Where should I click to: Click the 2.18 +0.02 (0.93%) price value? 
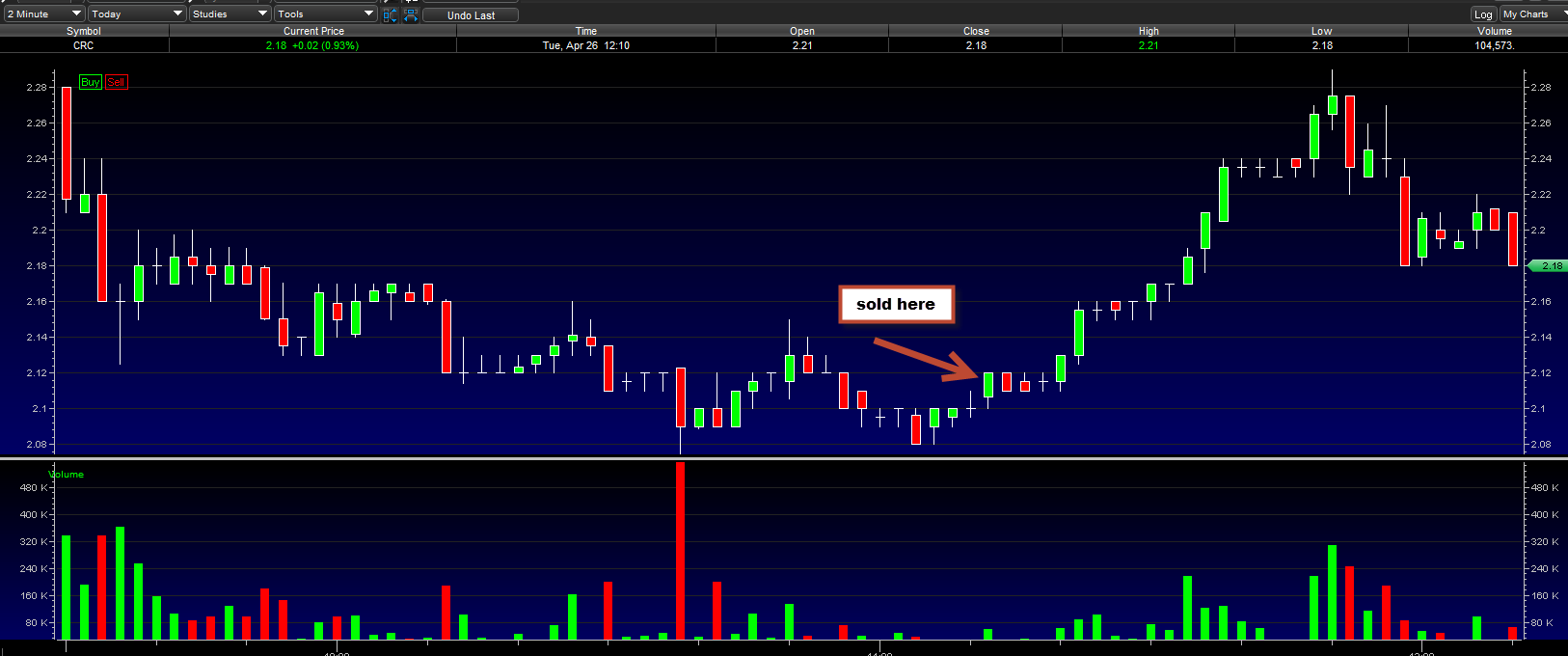[312, 45]
